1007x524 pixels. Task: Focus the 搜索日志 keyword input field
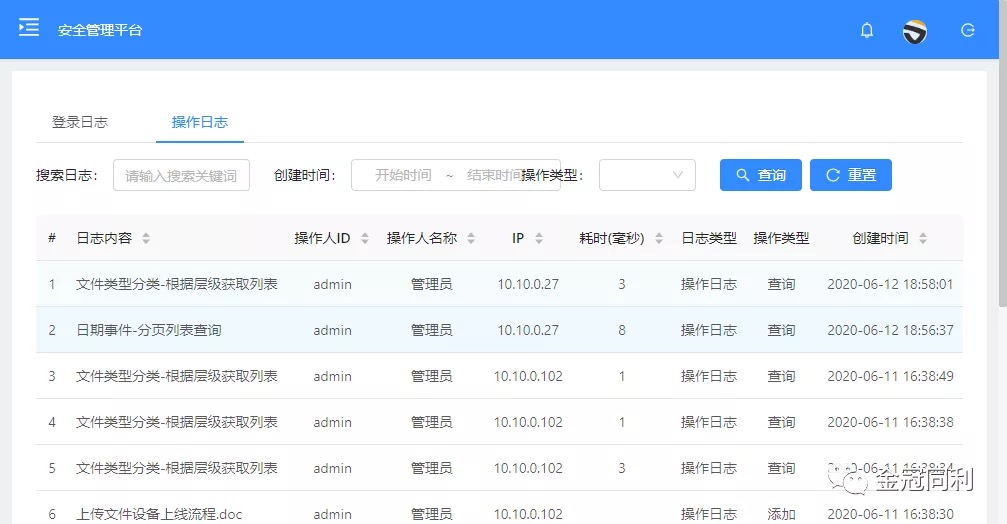point(181,175)
